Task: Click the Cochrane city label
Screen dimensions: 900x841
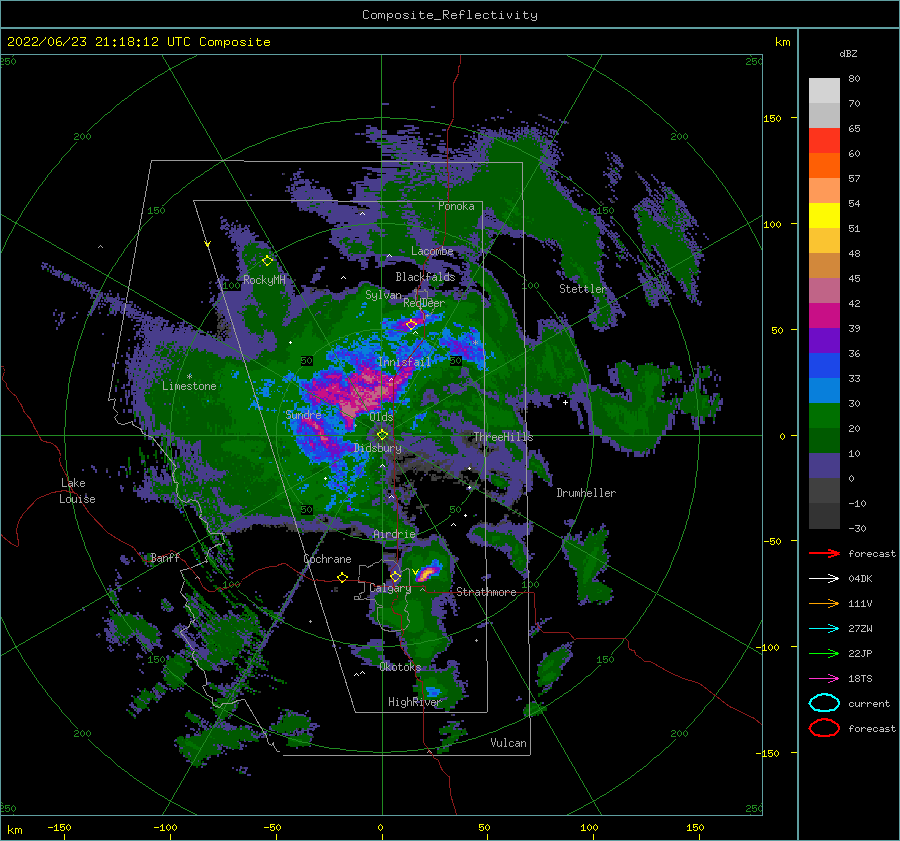Action: coord(327,559)
